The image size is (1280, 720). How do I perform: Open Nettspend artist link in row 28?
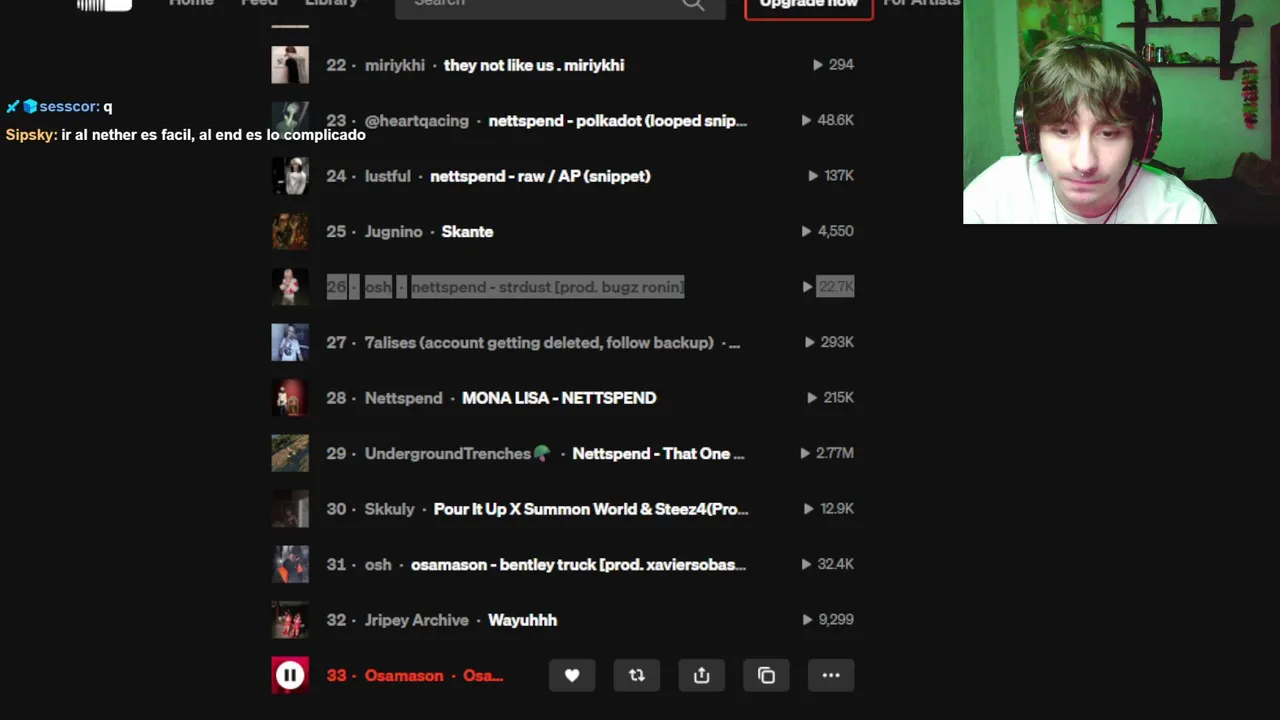click(x=404, y=398)
